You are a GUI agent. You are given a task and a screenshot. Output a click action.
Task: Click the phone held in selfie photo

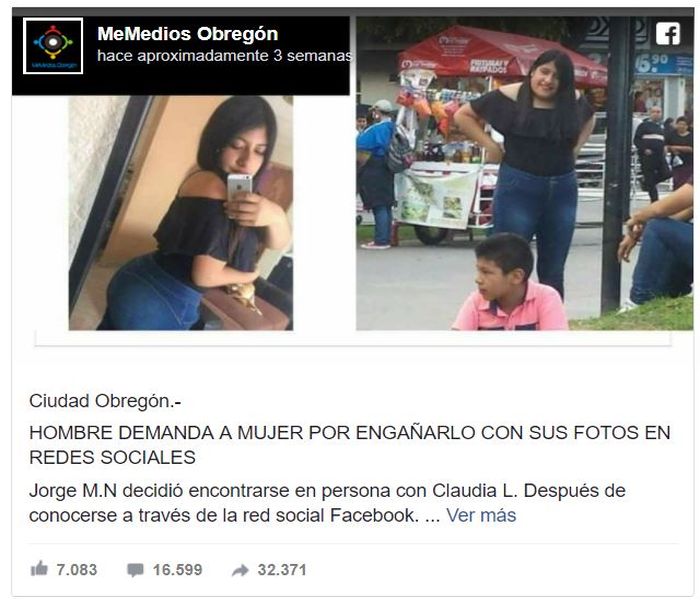click(239, 188)
